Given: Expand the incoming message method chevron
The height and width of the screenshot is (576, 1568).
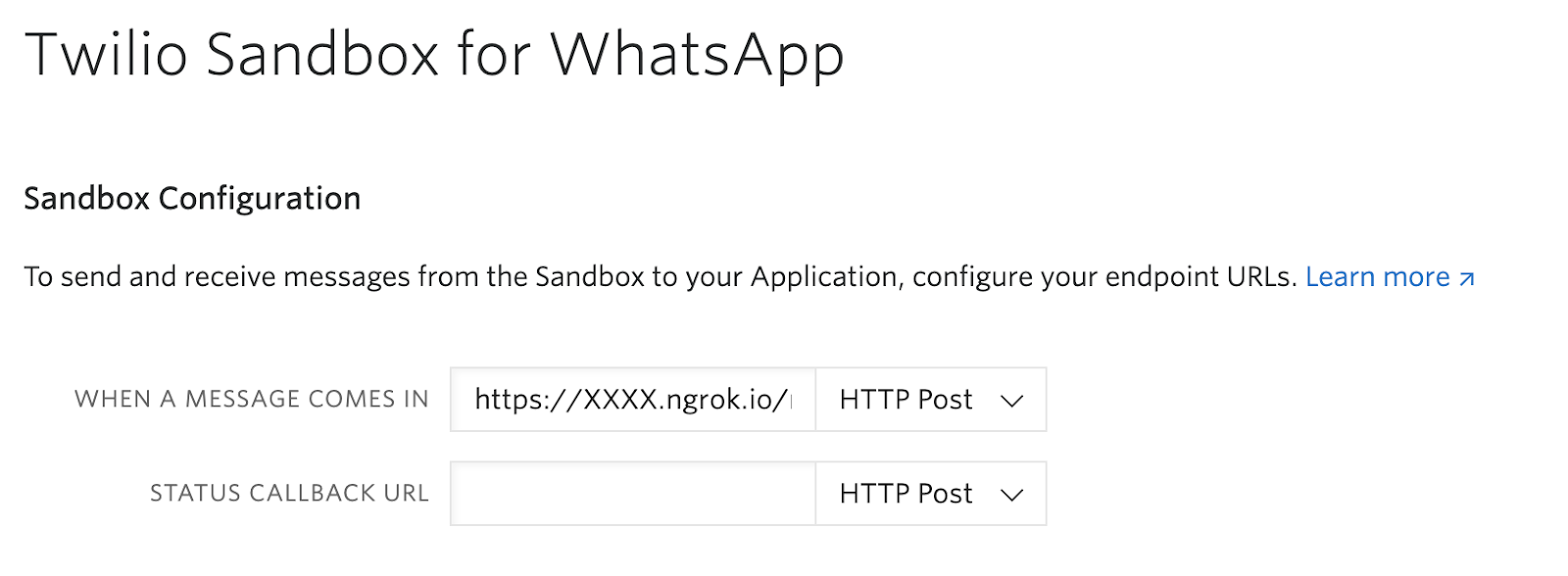Looking at the screenshot, I should tap(1011, 401).
